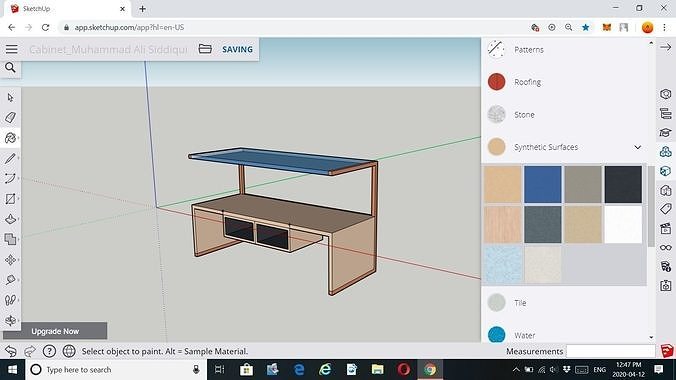
Task: Open the Components panel icon
Action: point(666,151)
